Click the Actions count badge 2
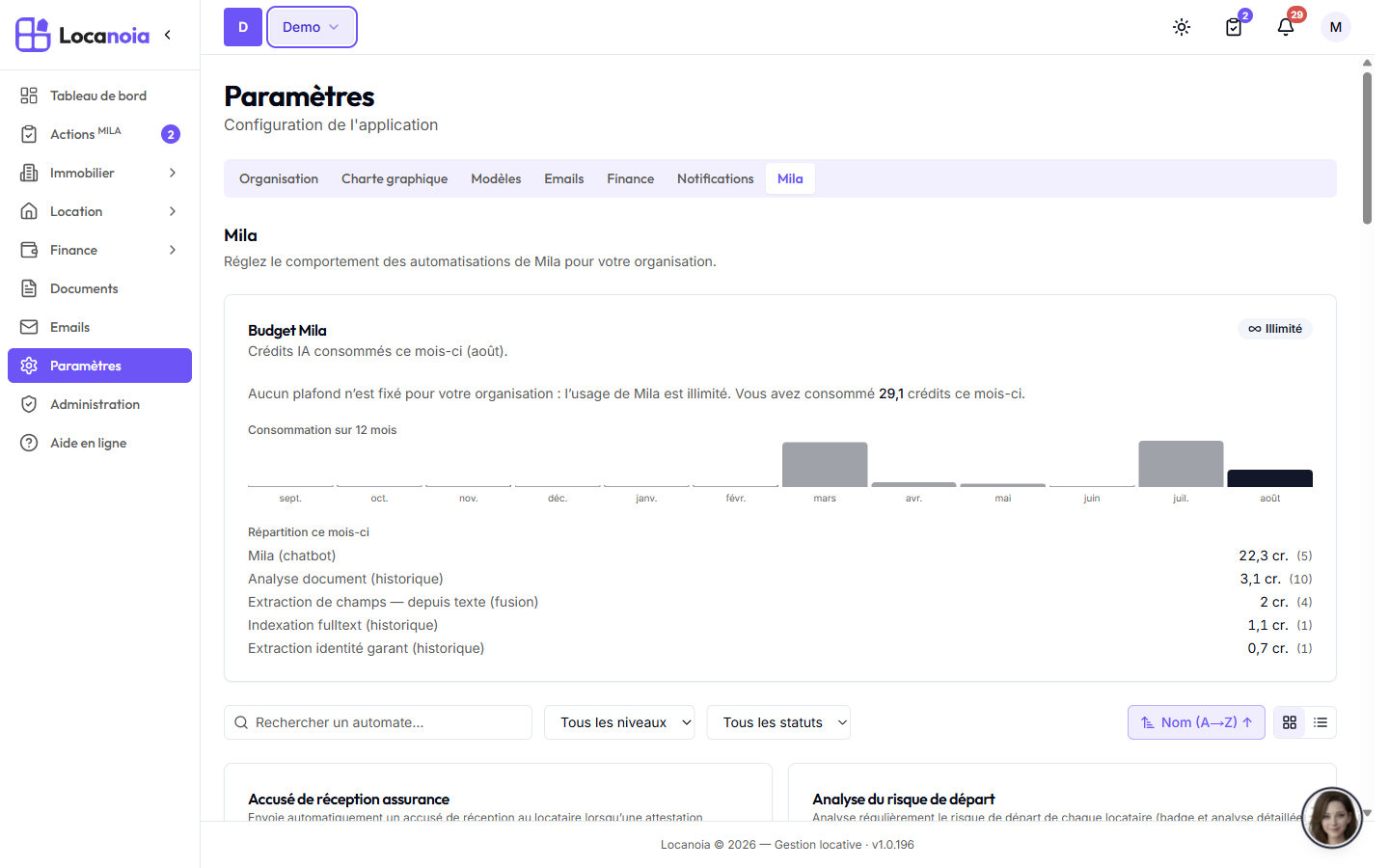This screenshot has height=868, width=1389. (171, 134)
